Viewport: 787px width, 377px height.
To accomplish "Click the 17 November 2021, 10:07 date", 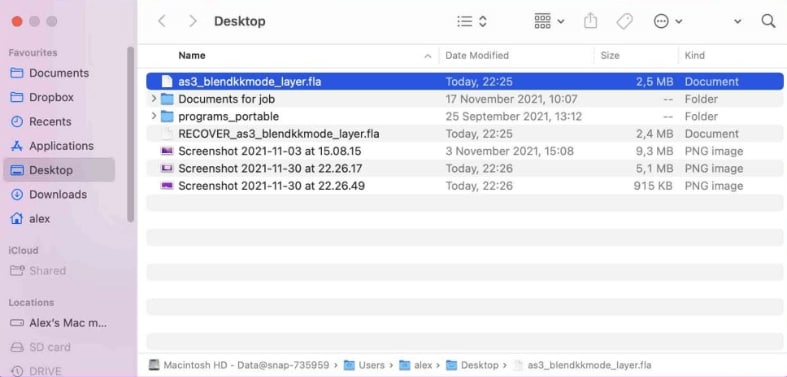I will click(x=511, y=99).
